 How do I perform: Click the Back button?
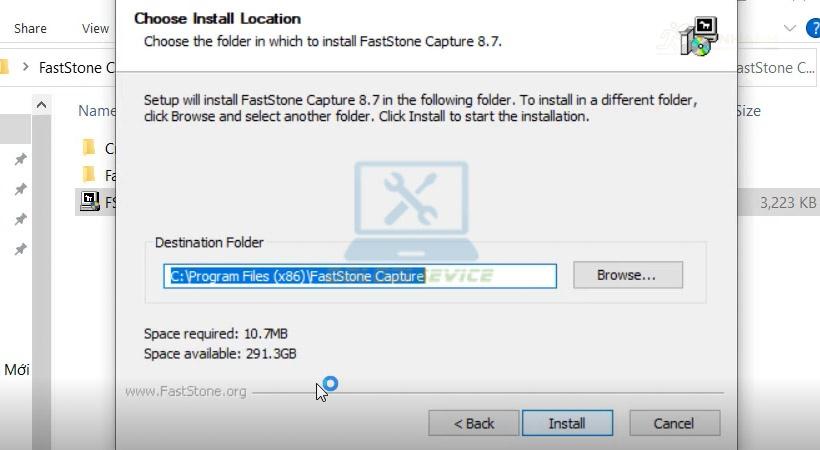(474, 423)
